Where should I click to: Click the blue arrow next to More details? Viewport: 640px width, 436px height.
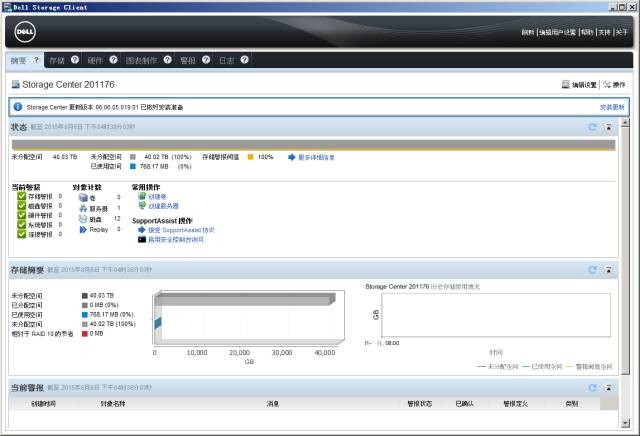tap(291, 157)
